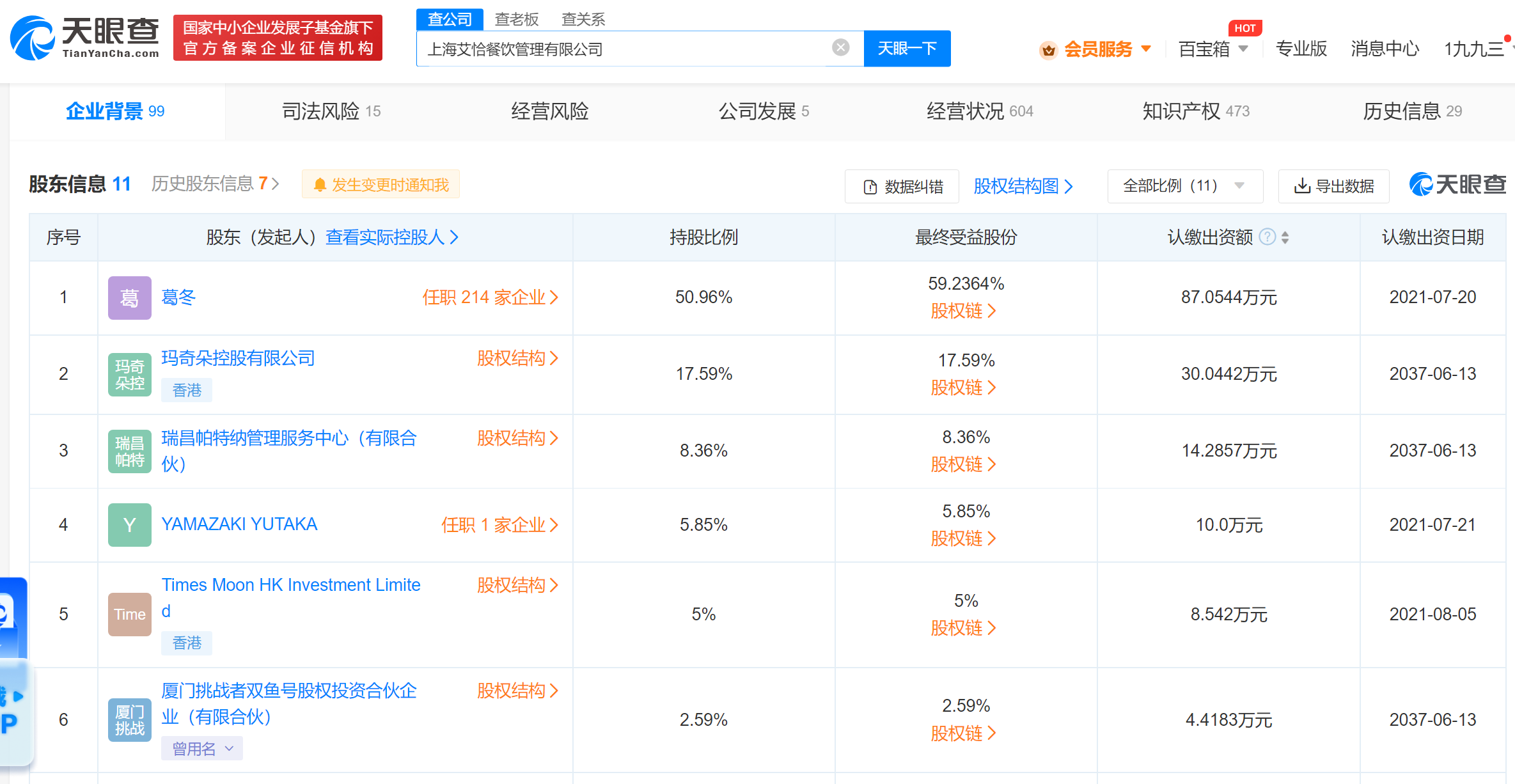1515x784 pixels.
Task: Open 知识产权 tab
Action: (1196, 111)
